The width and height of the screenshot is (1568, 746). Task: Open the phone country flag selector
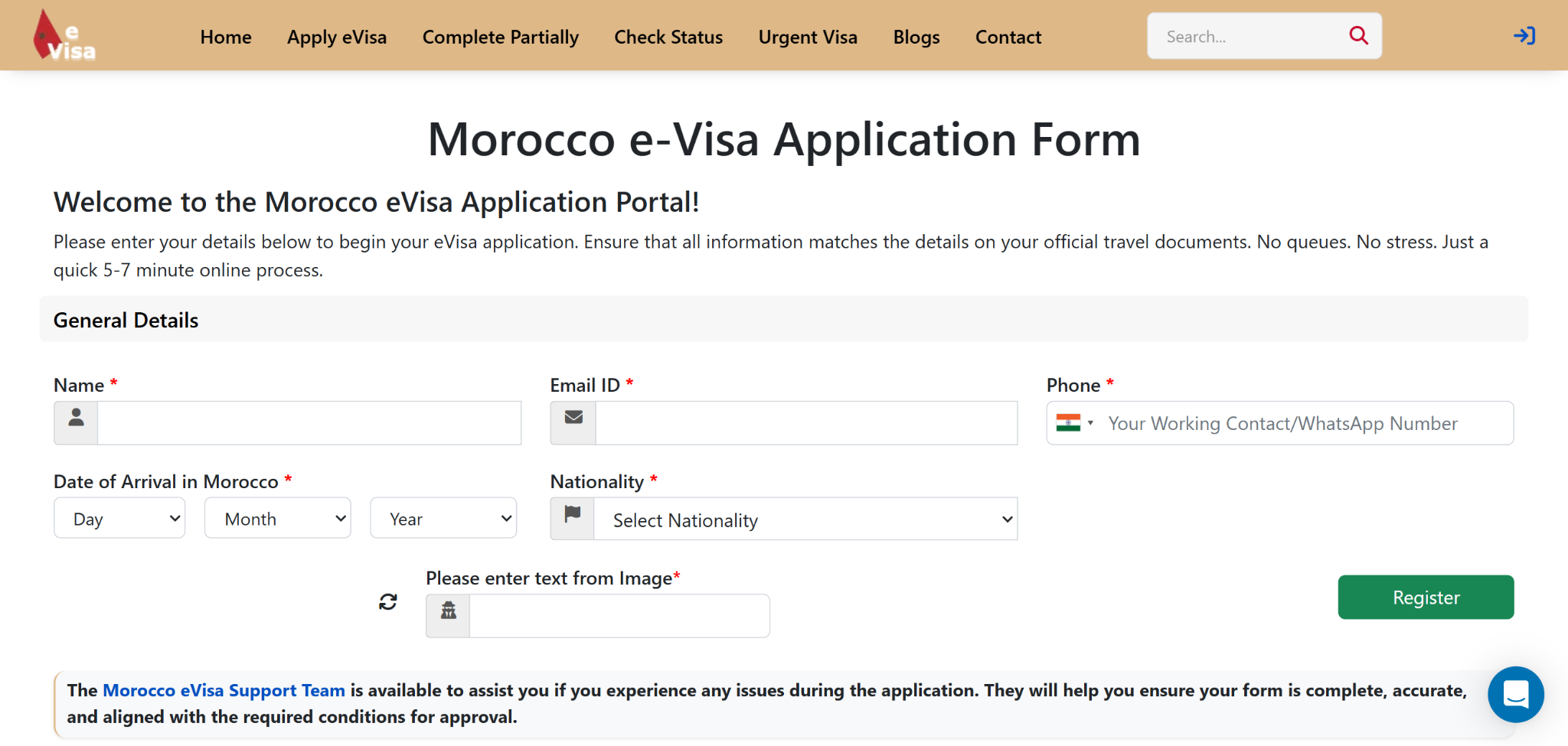click(x=1074, y=423)
